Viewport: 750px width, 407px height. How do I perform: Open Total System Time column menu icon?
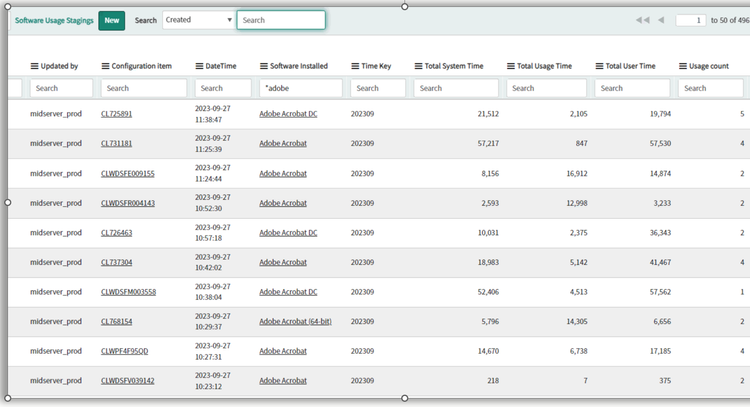pos(419,66)
